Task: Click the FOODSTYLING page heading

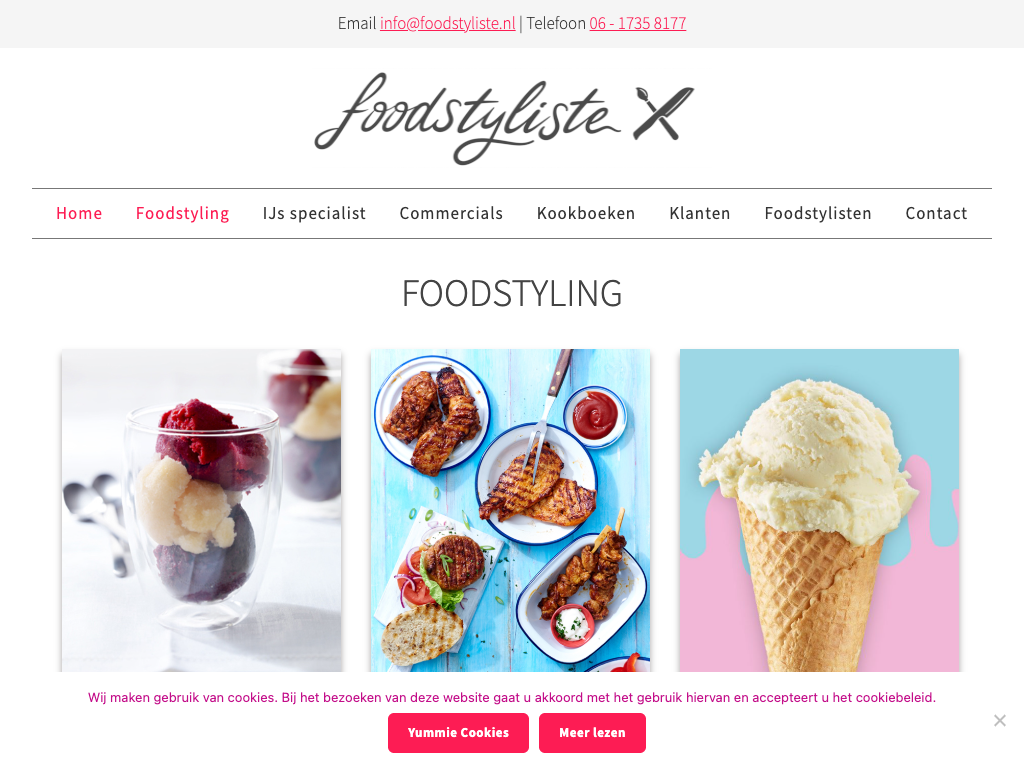Action: pos(512,293)
